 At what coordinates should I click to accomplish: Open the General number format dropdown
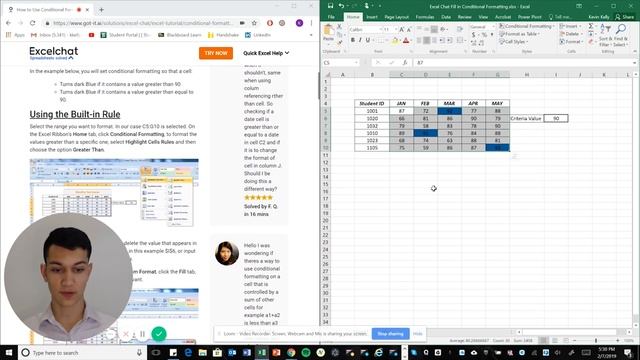(x=493, y=27)
